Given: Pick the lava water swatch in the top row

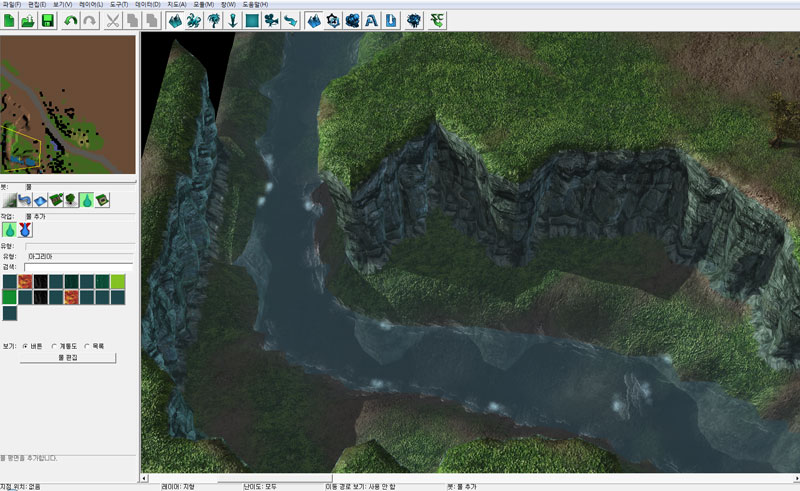Looking at the screenshot, I should [x=25, y=281].
